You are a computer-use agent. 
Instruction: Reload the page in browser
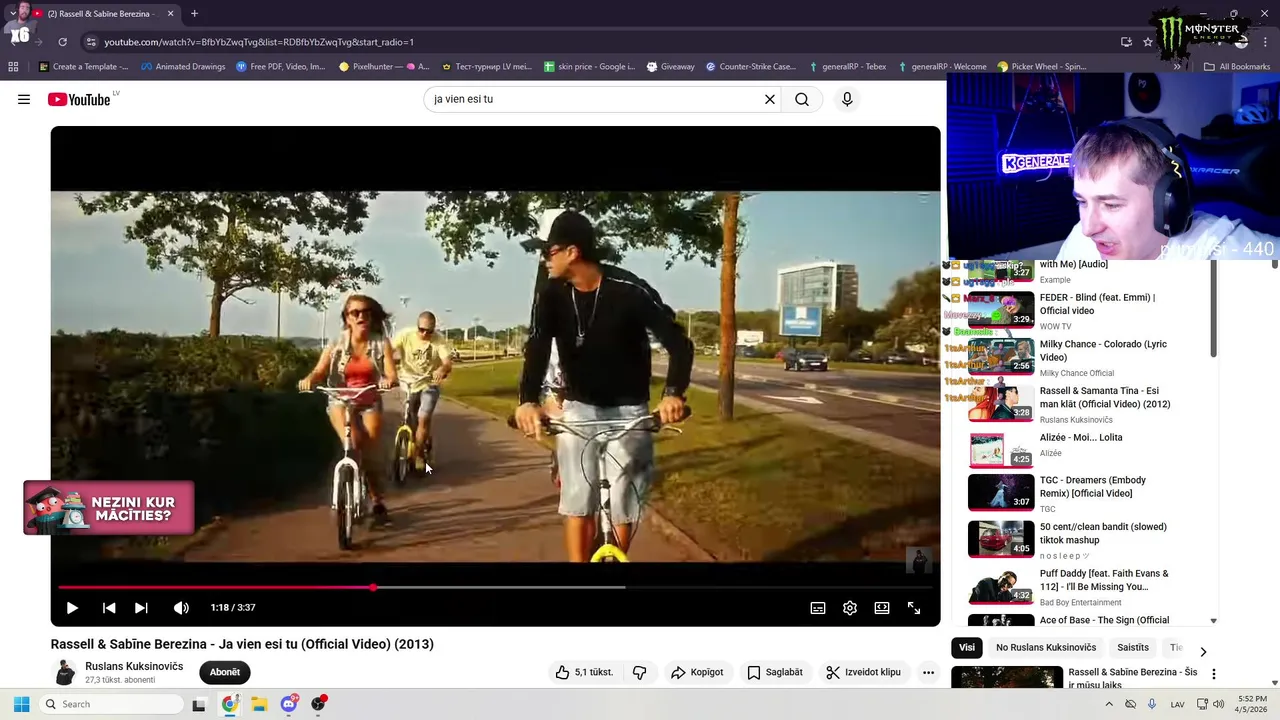(62, 42)
